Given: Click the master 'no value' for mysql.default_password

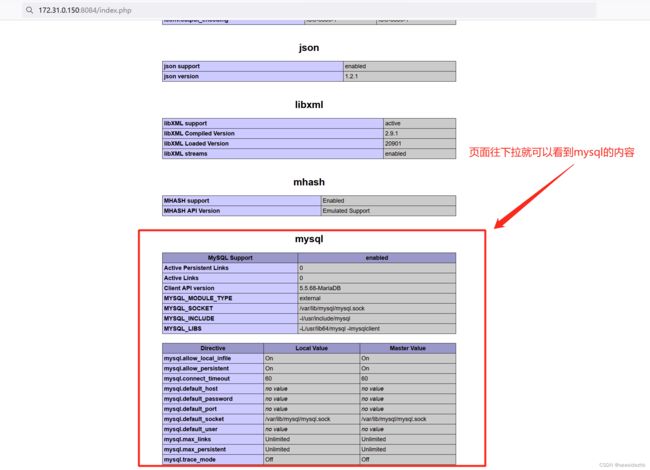Looking at the screenshot, I should click(x=407, y=399).
